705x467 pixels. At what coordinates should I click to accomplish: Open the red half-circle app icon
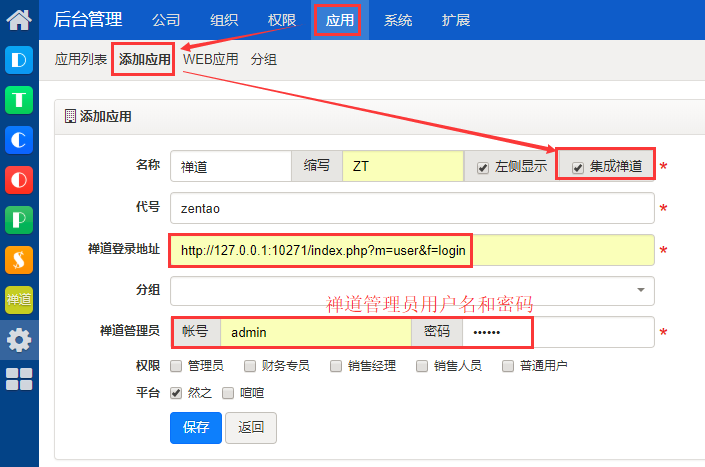point(19,180)
